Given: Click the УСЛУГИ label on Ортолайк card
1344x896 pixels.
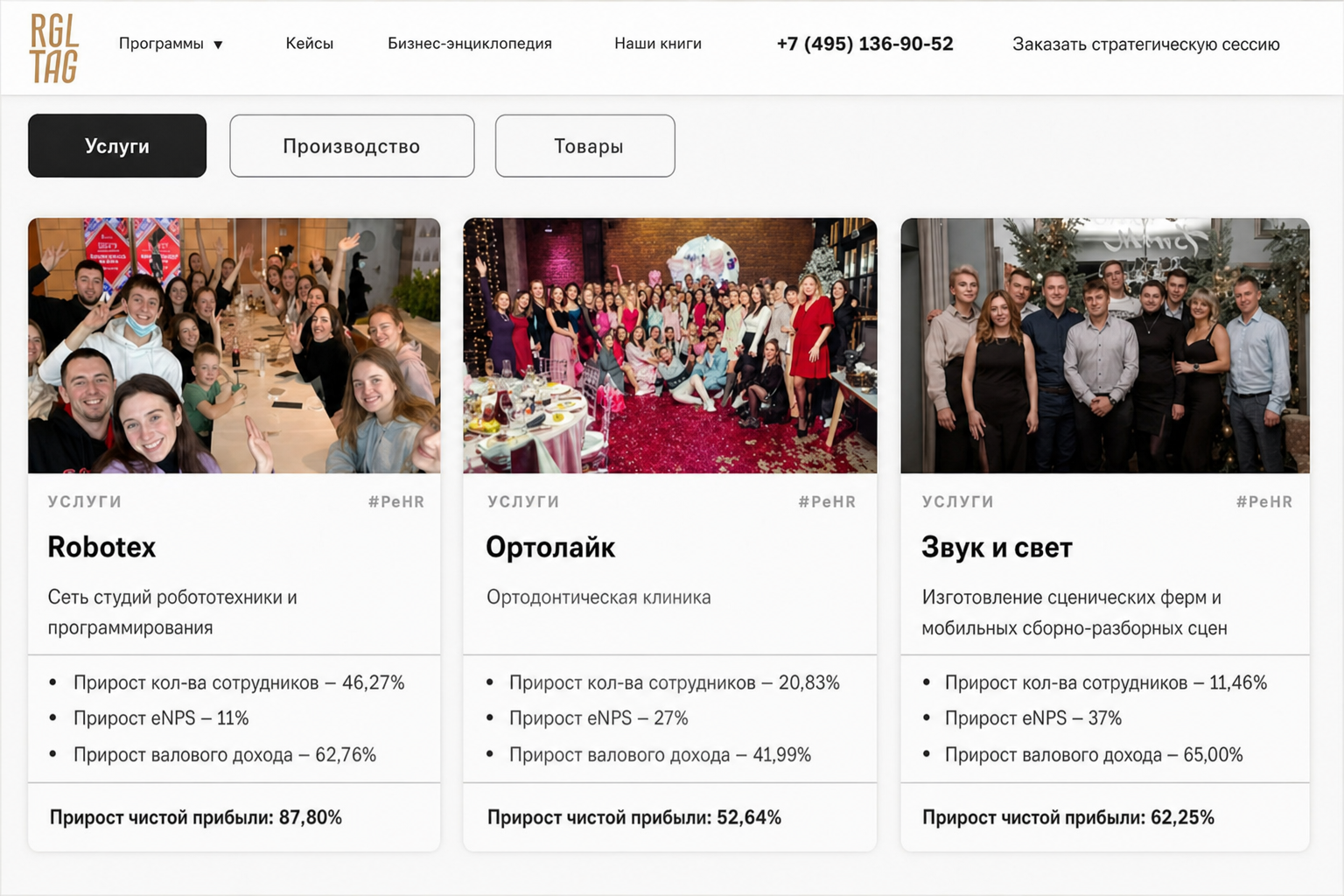Looking at the screenshot, I should pos(523,502).
